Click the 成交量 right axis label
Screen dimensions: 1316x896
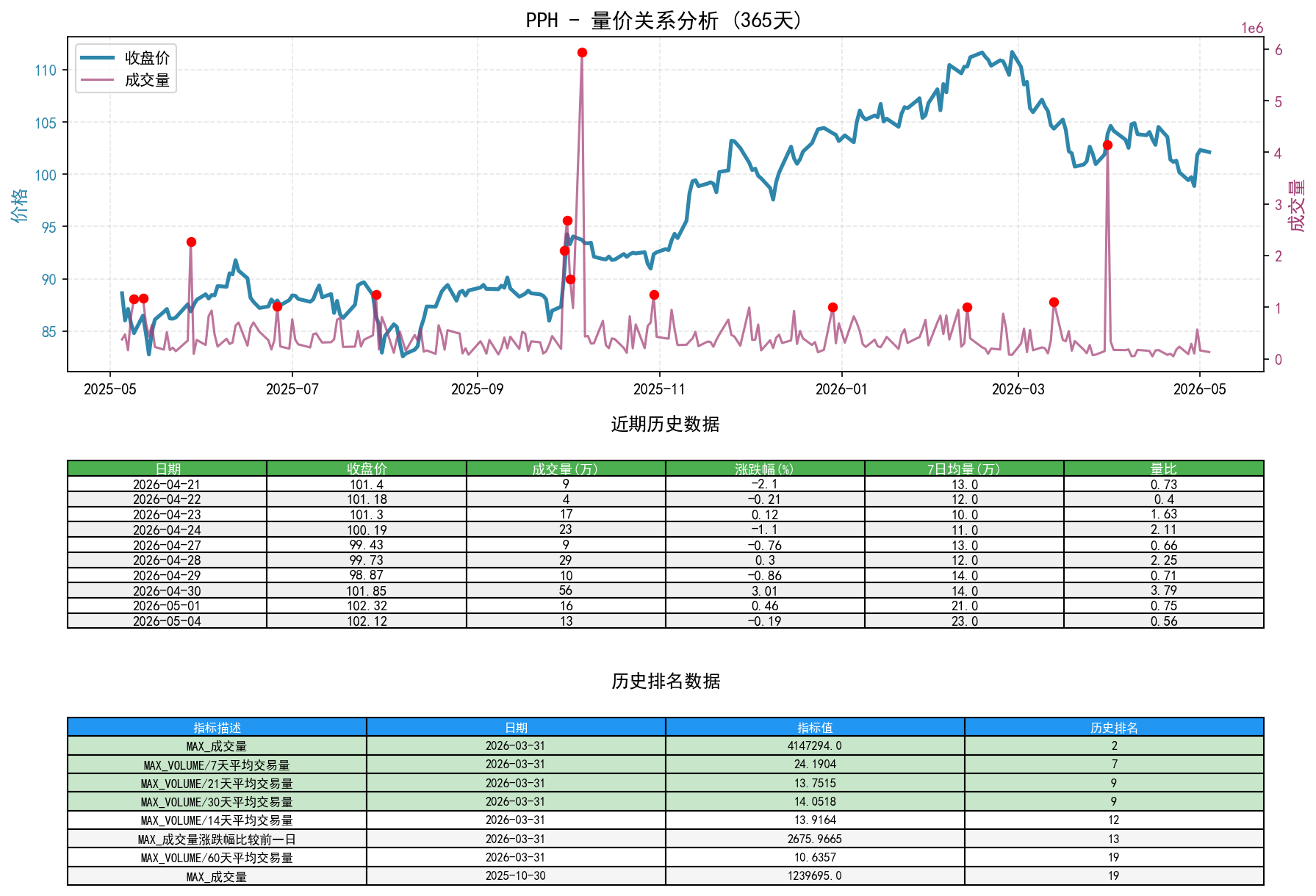(1297, 205)
